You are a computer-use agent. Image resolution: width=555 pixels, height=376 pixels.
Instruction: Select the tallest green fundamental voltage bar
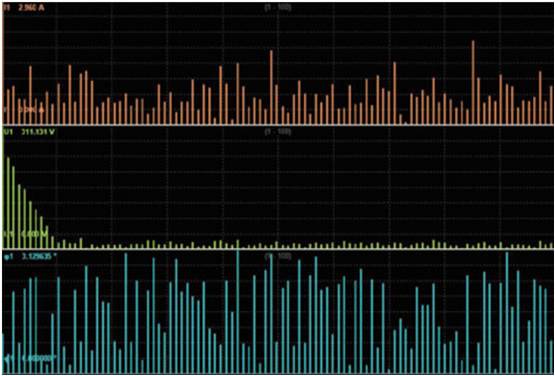tap(3, 188)
